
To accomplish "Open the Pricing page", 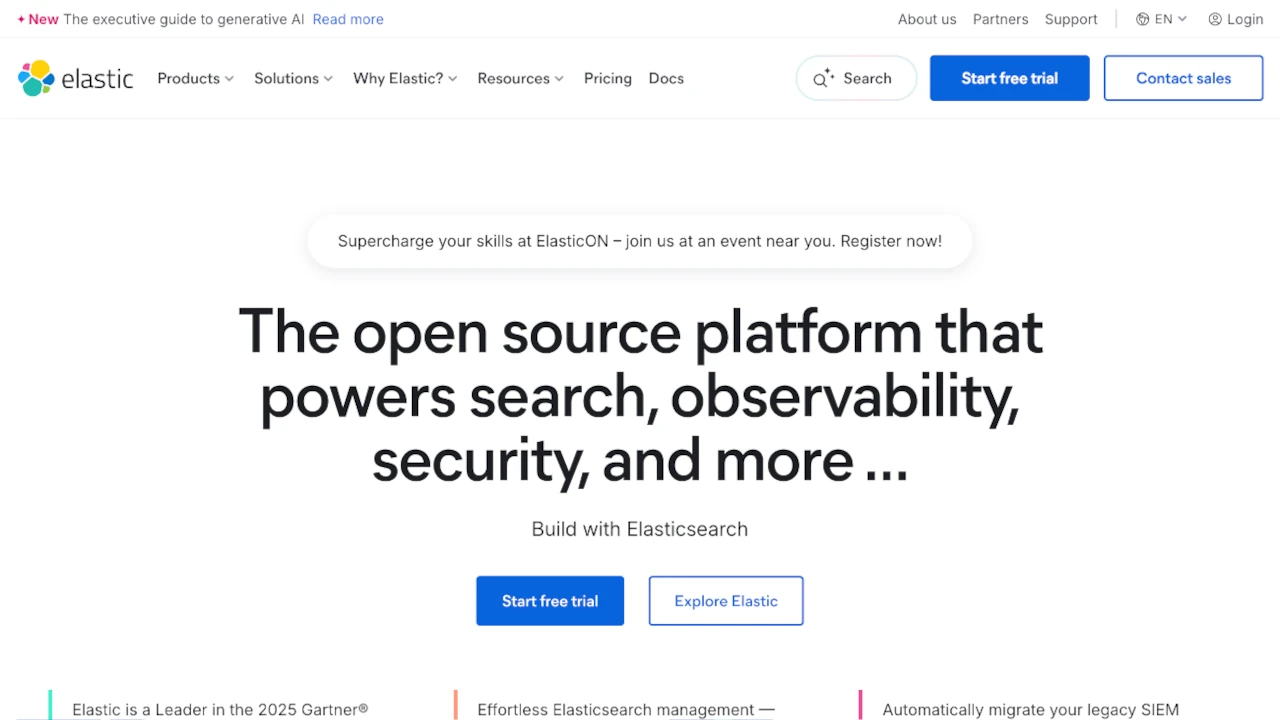I will [x=607, y=78].
